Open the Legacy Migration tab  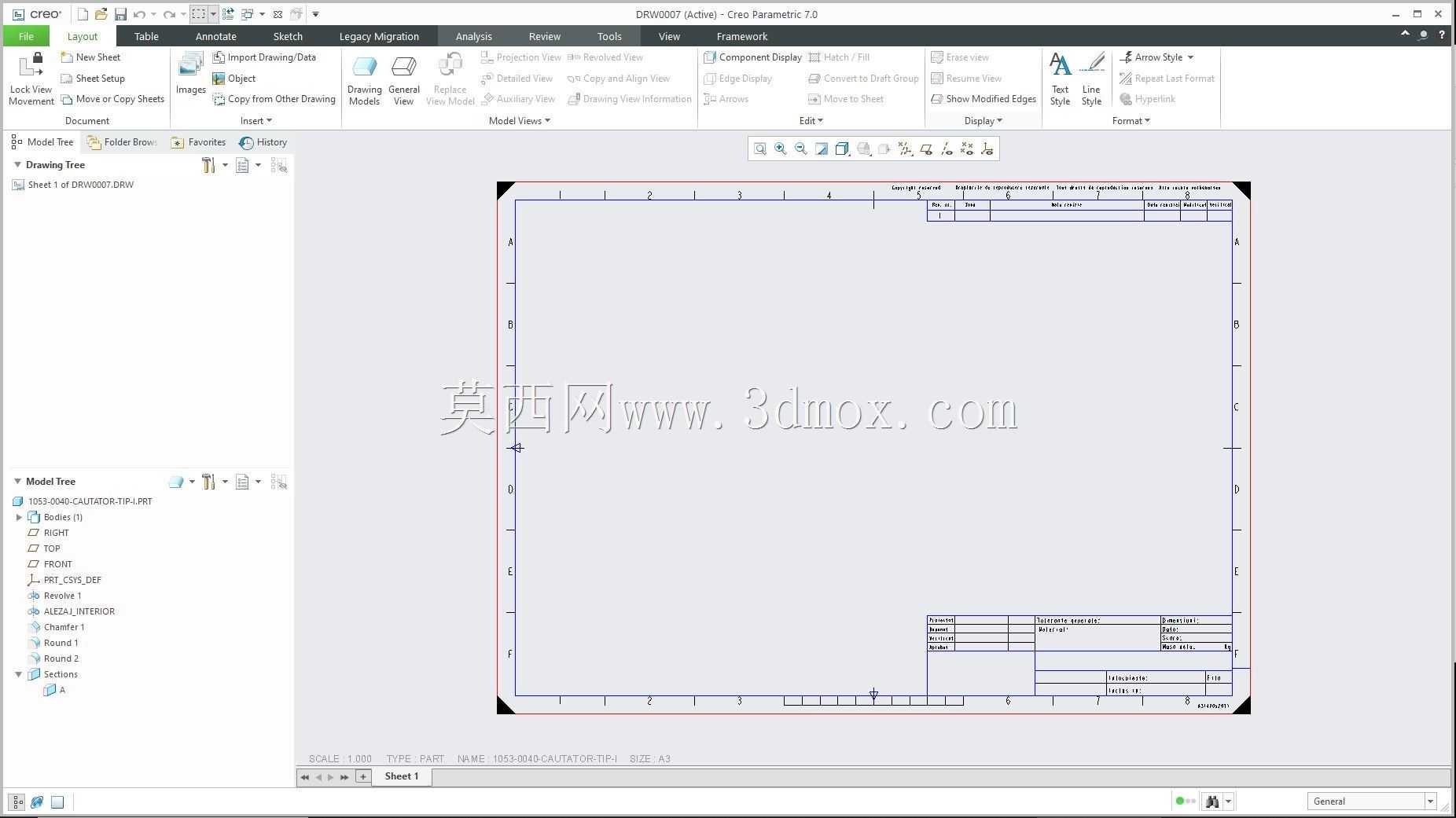pos(379,36)
